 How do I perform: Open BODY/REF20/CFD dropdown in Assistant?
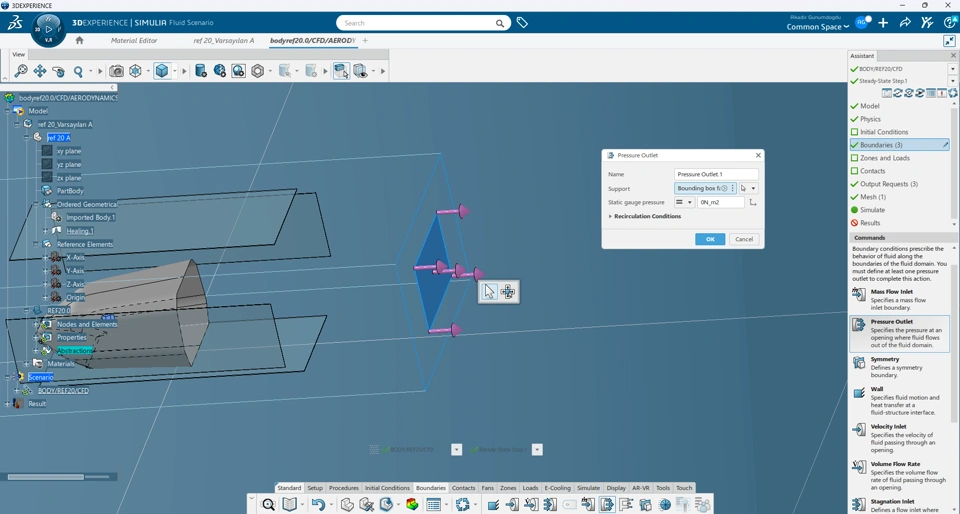pos(953,69)
